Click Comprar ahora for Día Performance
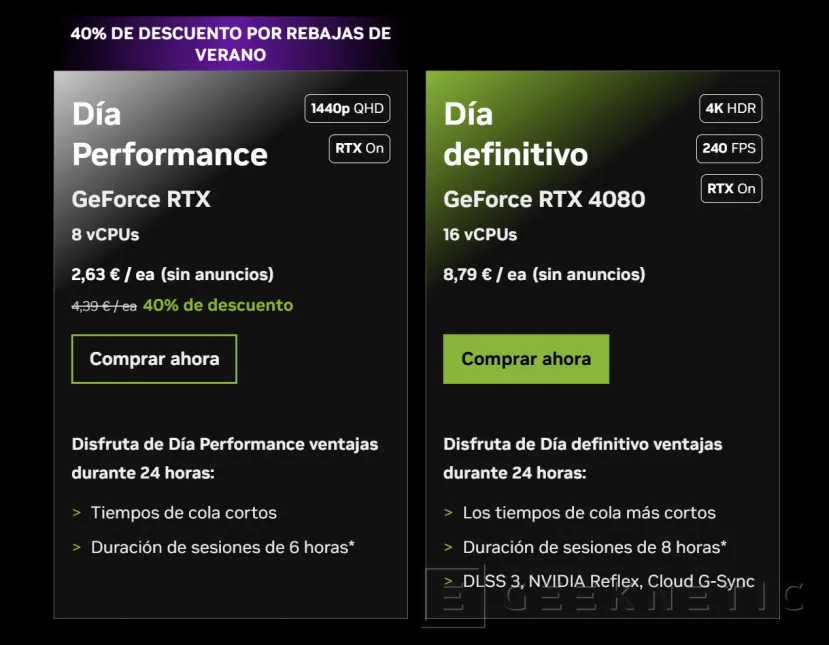 point(153,358)
